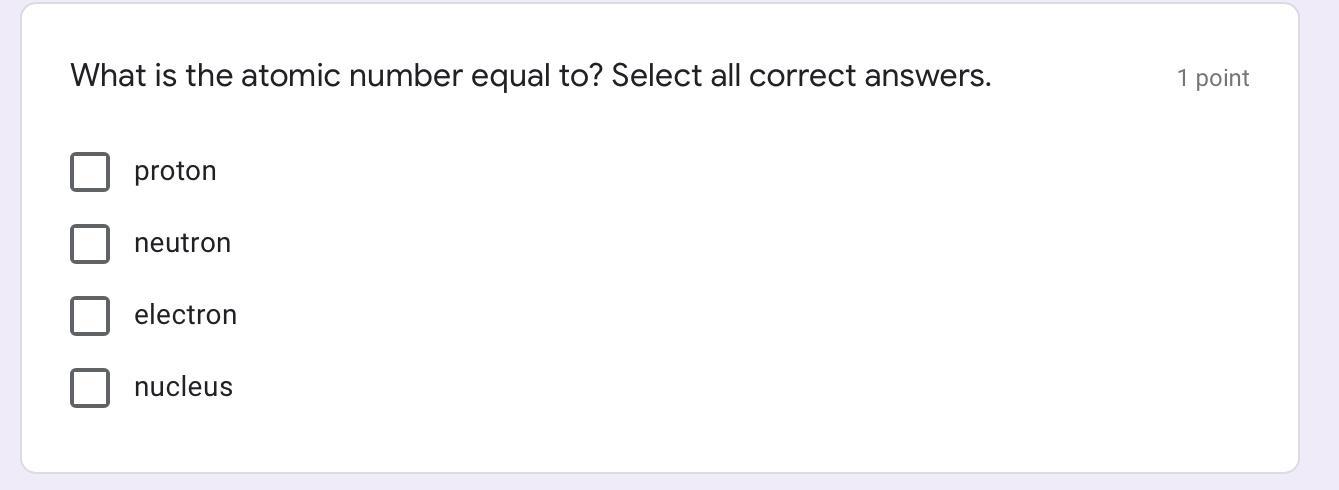Check the proton checkbox
Image resolution: width=1339 pixels, height=490 pixels.
pyautogui.click(x=90, y=172)
